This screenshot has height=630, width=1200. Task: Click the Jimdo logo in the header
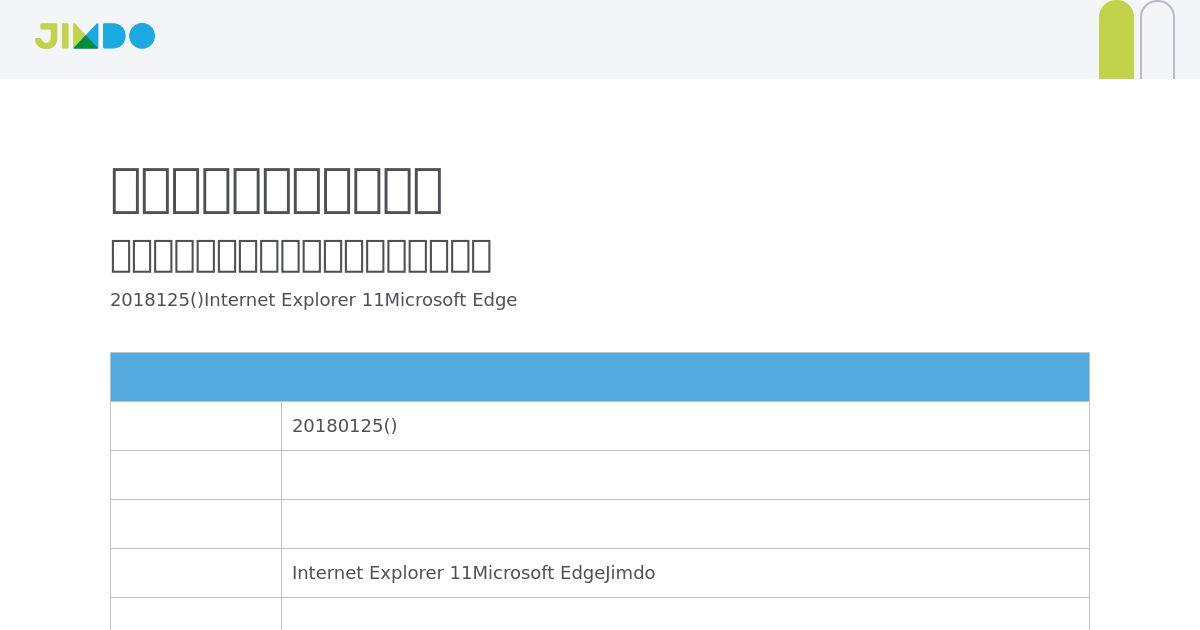coord(95,36)
